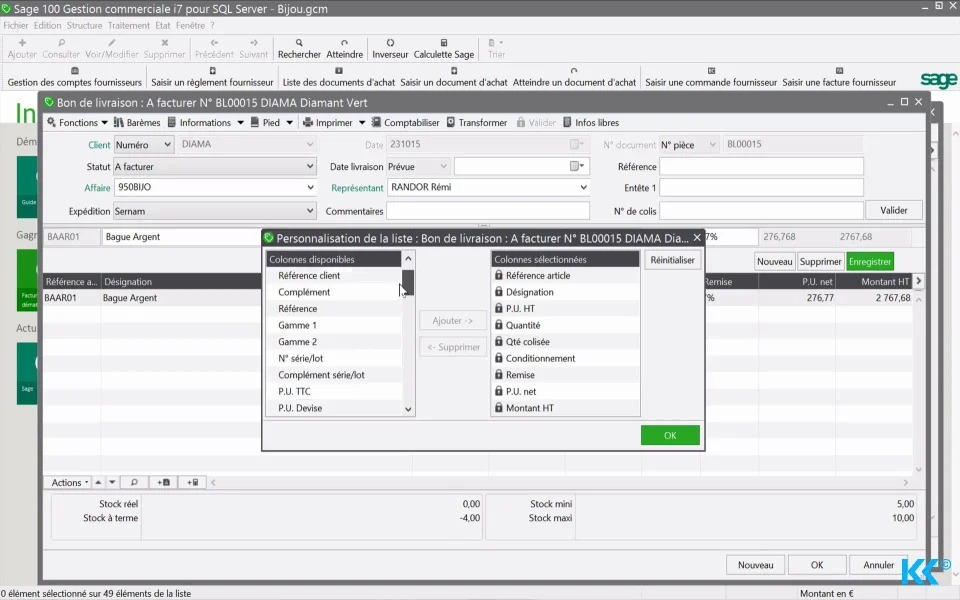Open Saisir une commande fournisseur
This screenshot has height=600, width=960.
(711, 77)
